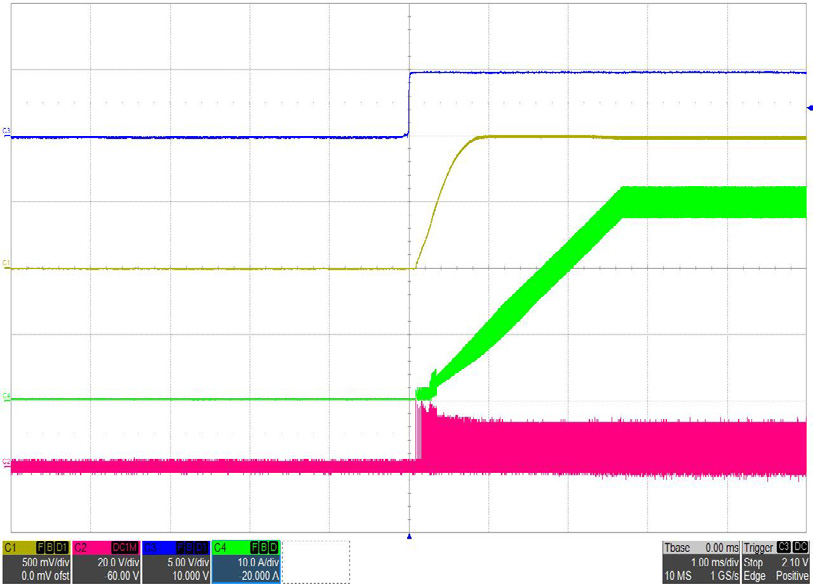This screenshot has width=813, height=584.
Task: Click the C3 ground level marker at left edge
Action: 7,132
